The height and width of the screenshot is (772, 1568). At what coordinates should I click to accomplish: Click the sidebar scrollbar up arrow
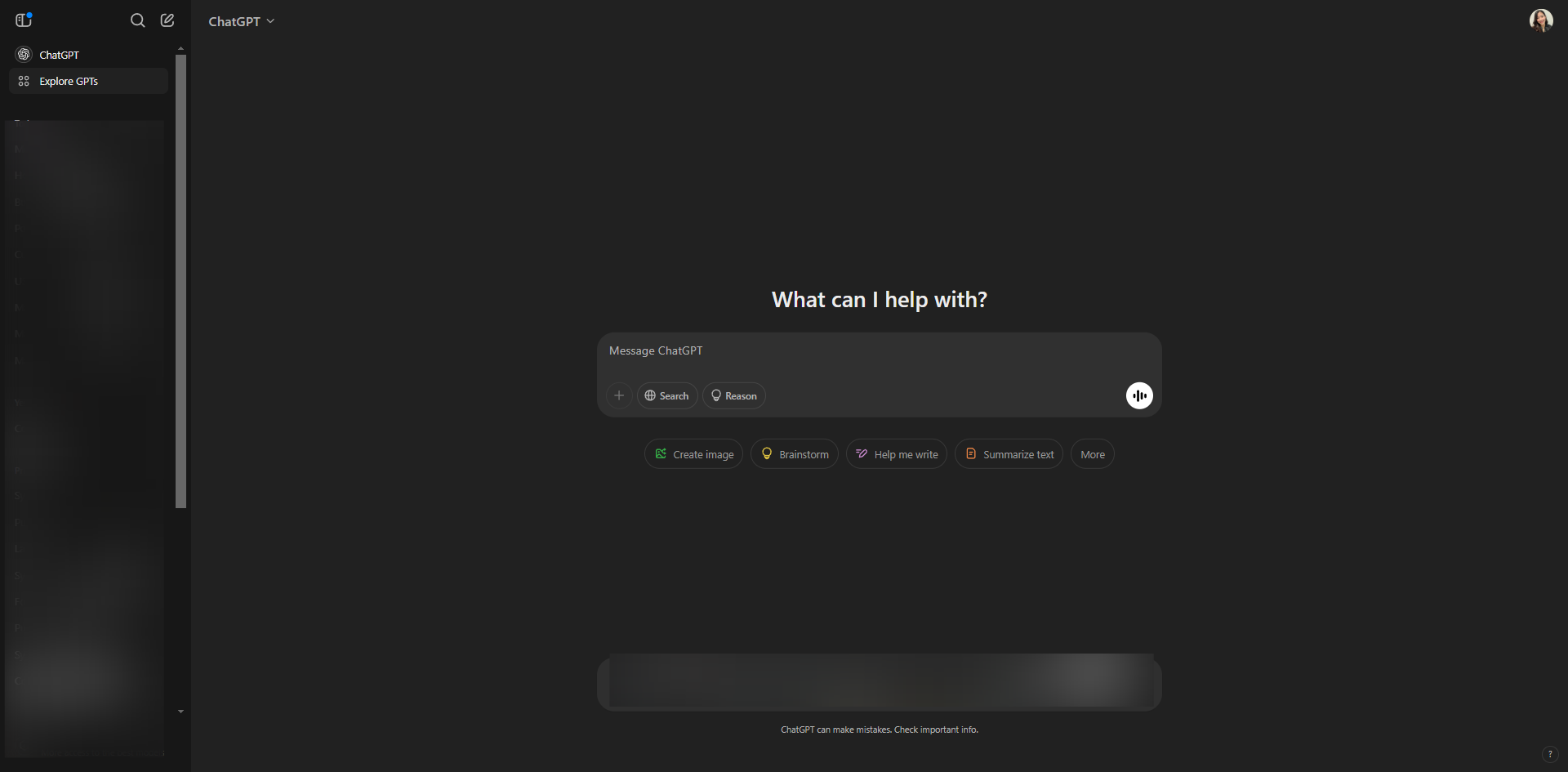point(180,49)
